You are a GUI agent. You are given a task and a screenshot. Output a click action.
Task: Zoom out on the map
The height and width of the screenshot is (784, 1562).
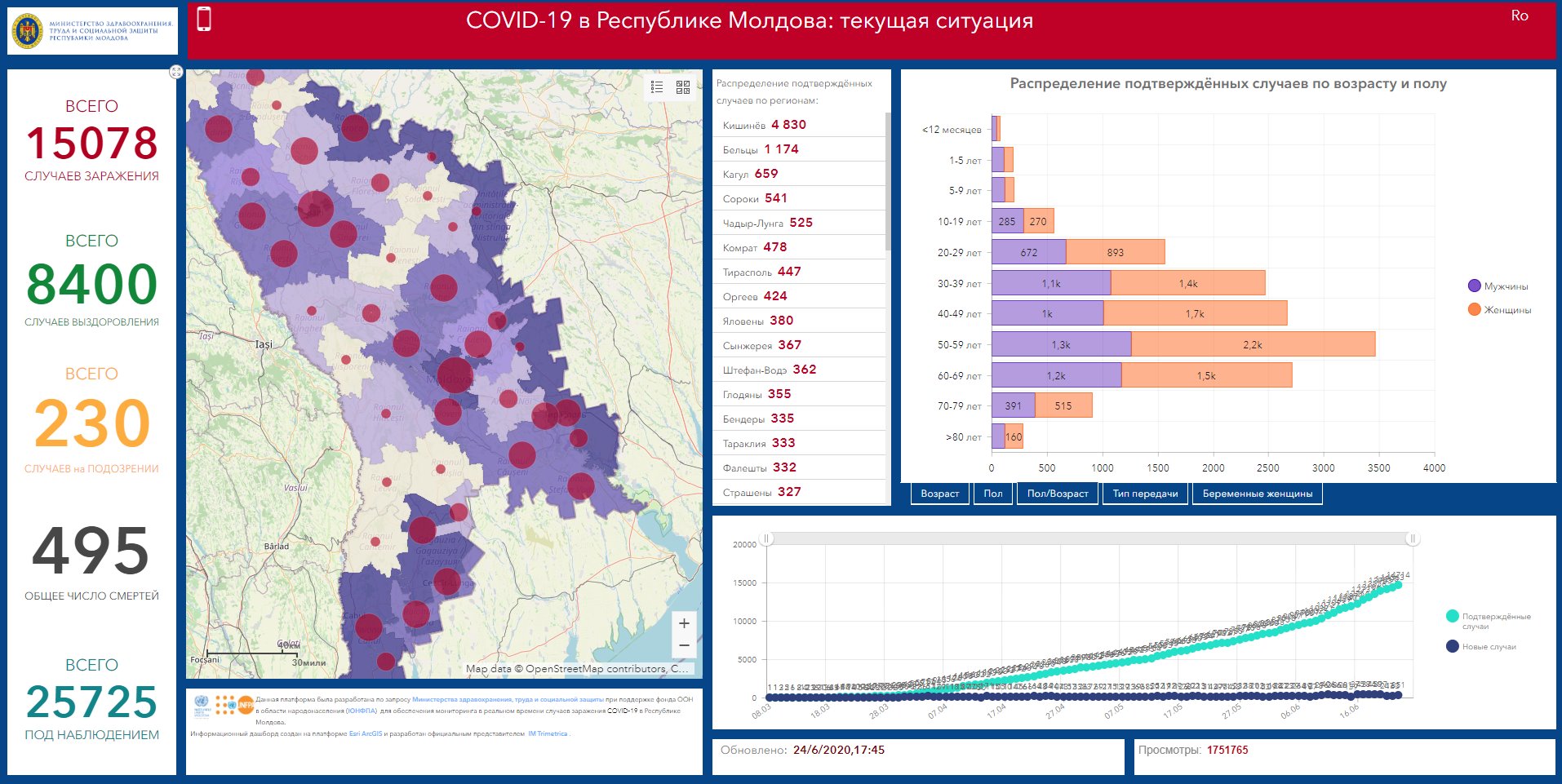(684, 645)
